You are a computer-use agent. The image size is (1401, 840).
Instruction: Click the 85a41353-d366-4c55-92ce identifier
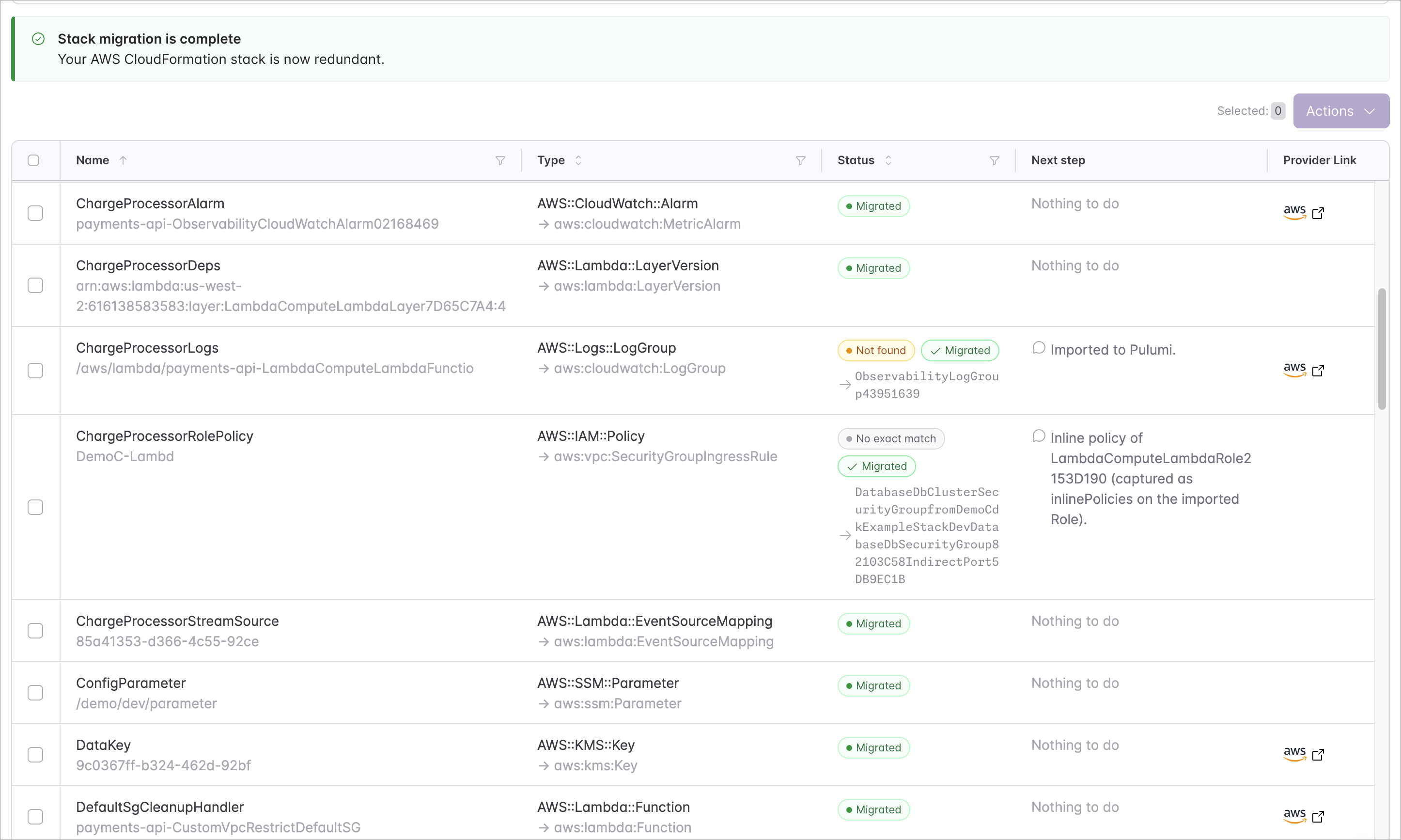coord(168,641)
